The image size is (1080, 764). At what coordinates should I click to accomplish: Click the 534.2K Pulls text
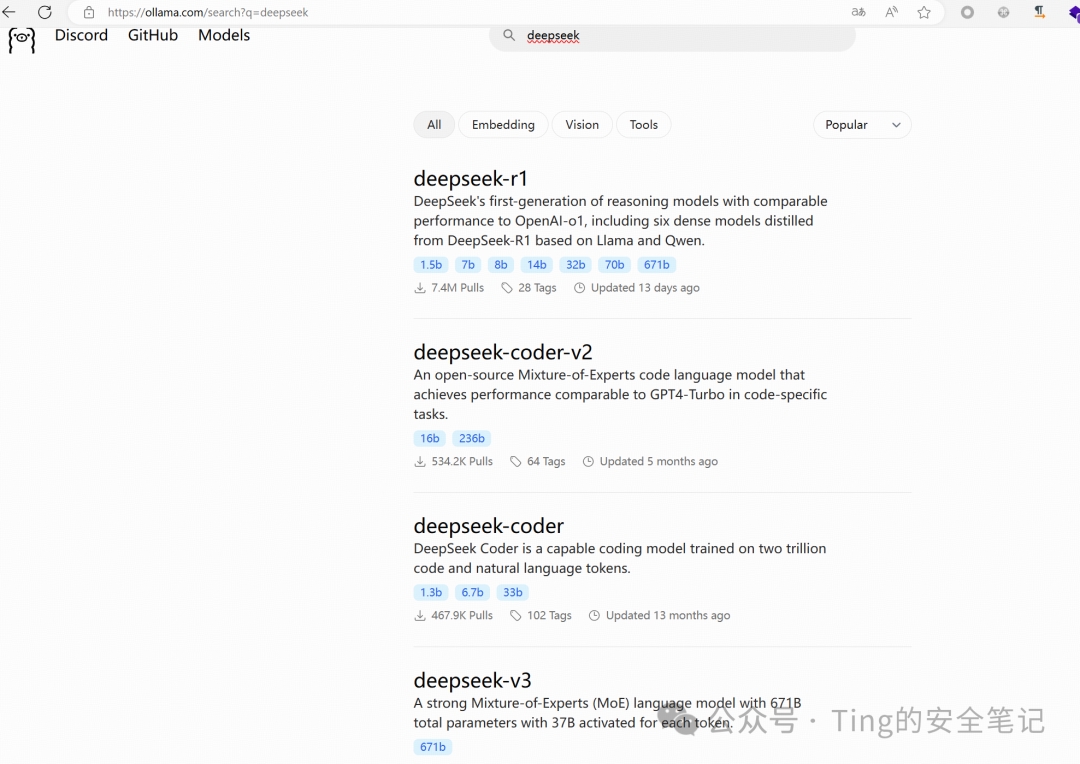coord(462,462)
